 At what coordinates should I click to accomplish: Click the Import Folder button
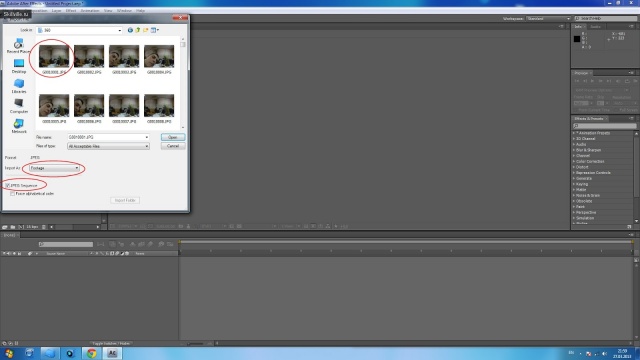[x=125, y=200]
